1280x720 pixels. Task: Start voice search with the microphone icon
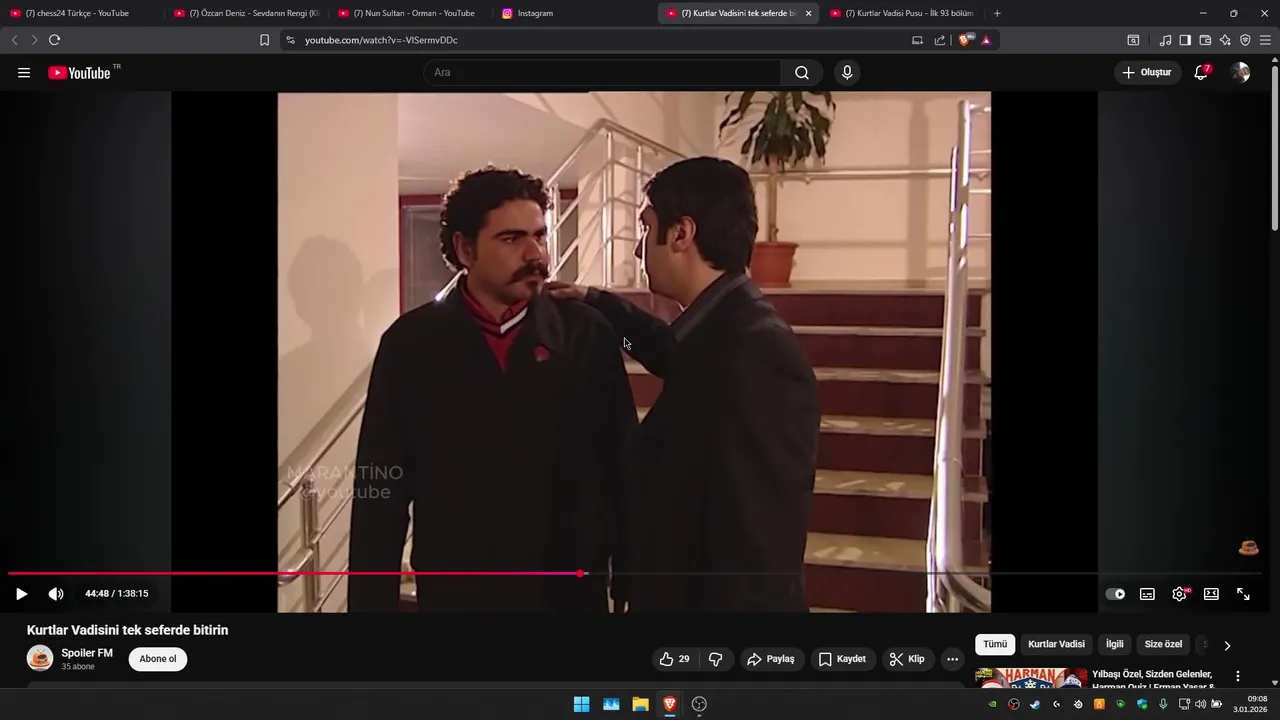pos(847,72)
